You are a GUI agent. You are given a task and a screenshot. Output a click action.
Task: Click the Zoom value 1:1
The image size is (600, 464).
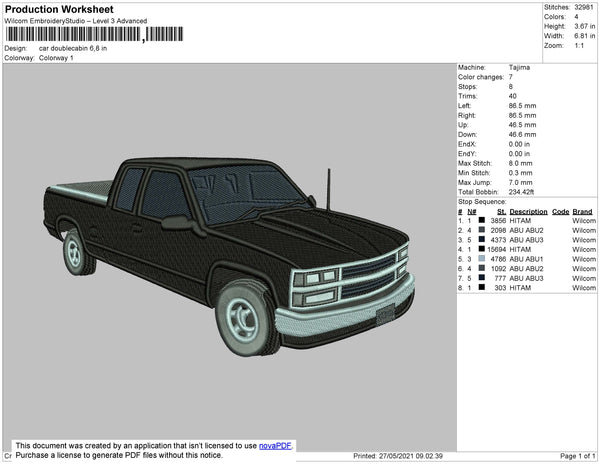[x=579, y=46]
